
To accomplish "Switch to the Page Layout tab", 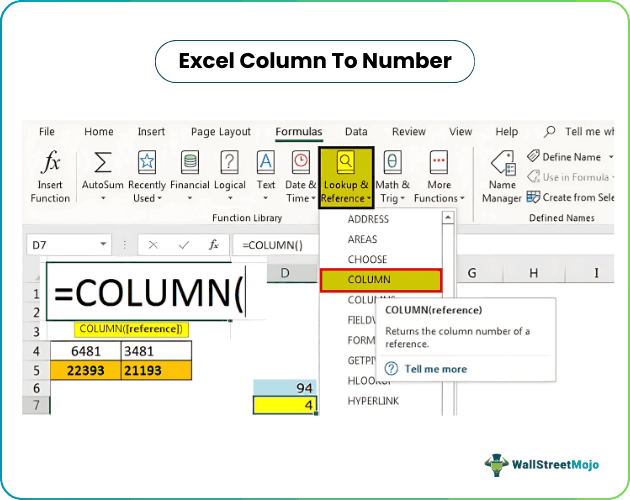I will (x=221, y=132).
